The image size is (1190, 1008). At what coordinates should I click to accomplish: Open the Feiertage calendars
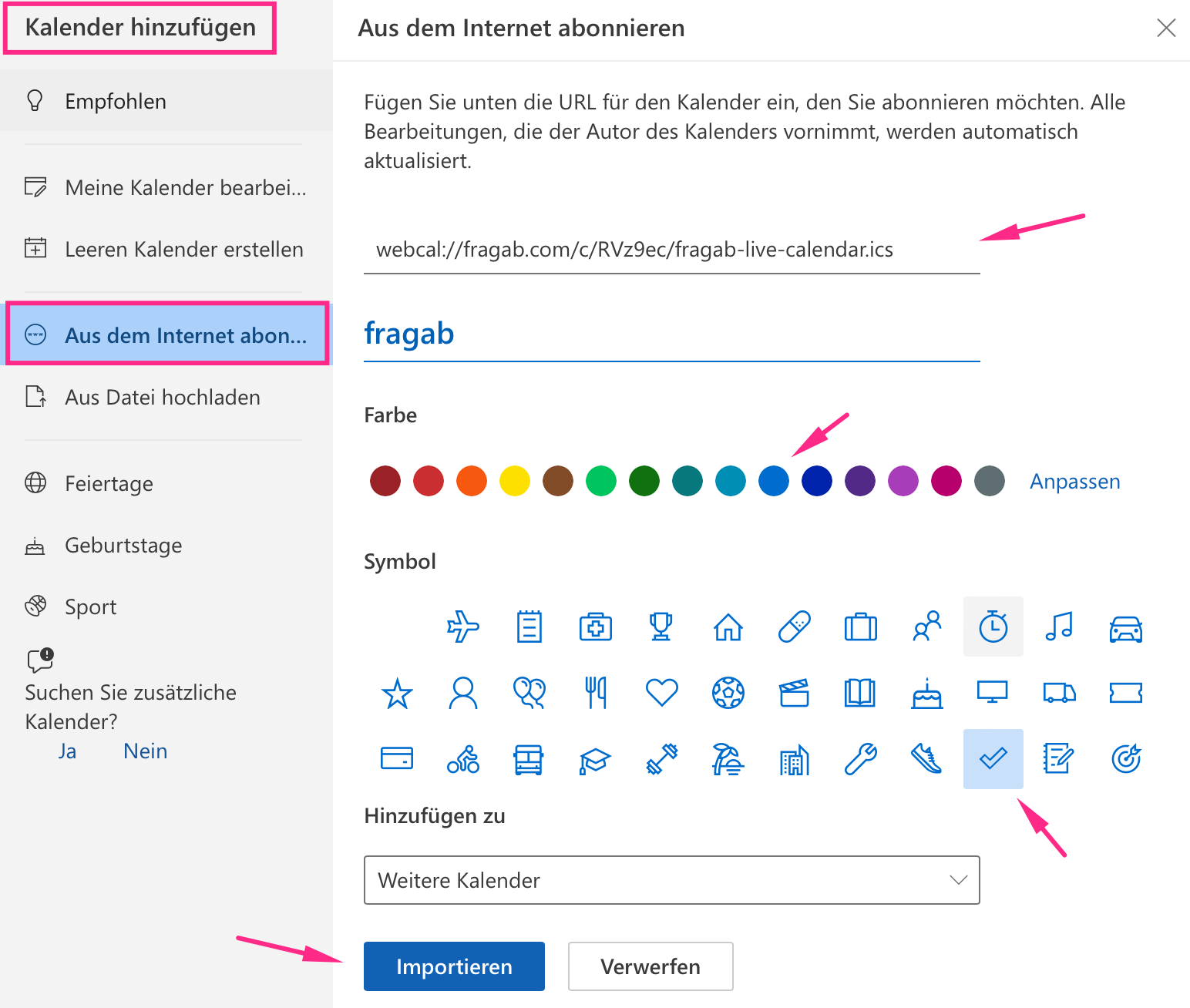pyautogui.click(x=166, y=483)
